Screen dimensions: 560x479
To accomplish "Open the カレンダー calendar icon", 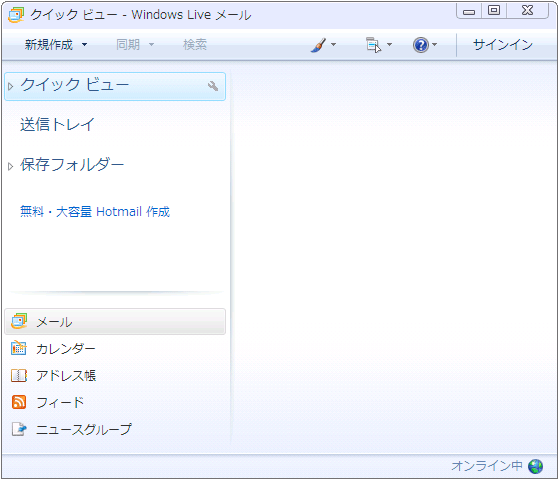I will point(19,348).
